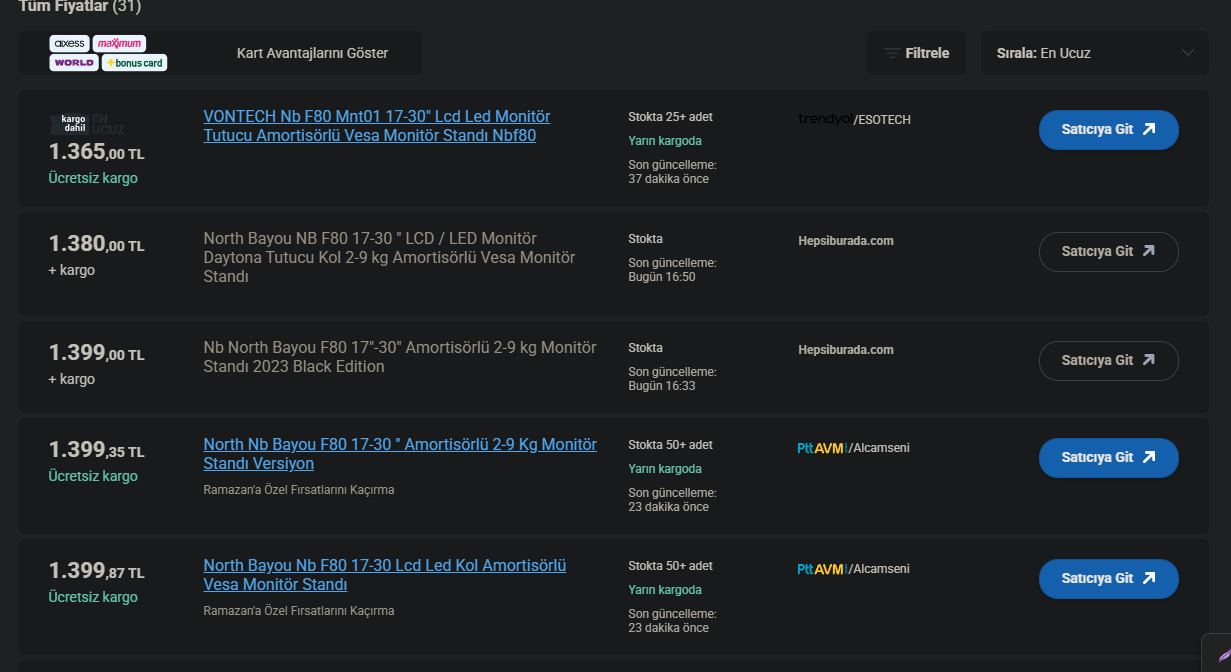The width and height of the screenshot is (1231, 672).
Task: Click PttAVM/Alcamseni seller on 1.399,35 TL row
Action: tap(853, 448)
